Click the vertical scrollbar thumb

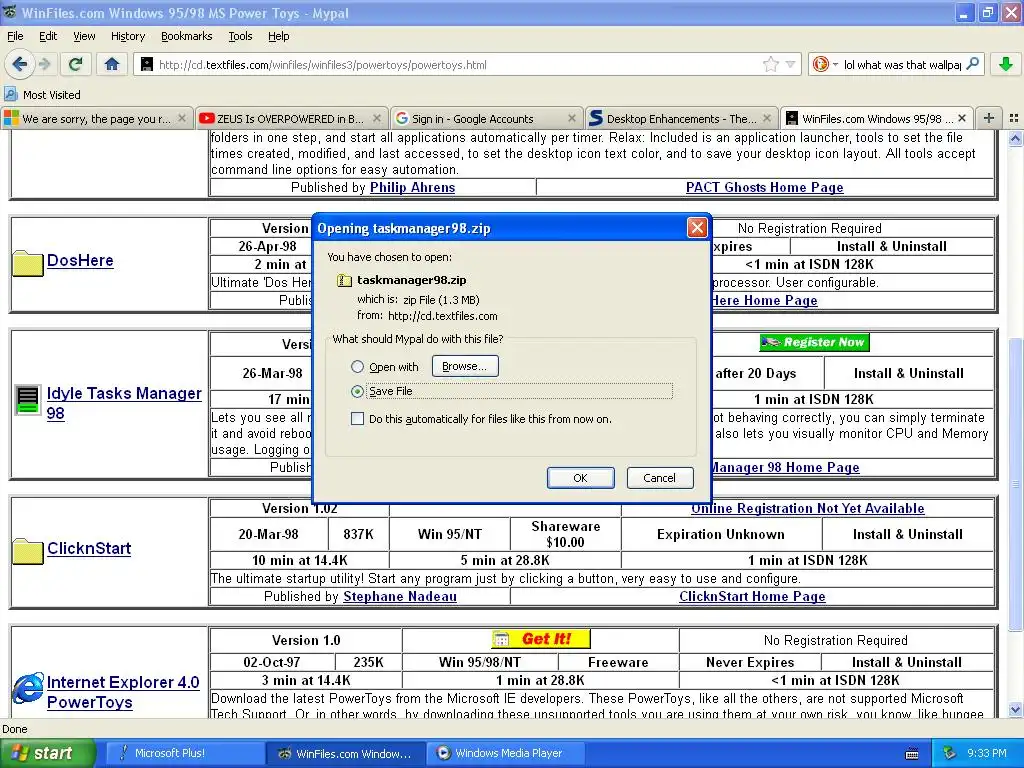[1015, 484]
